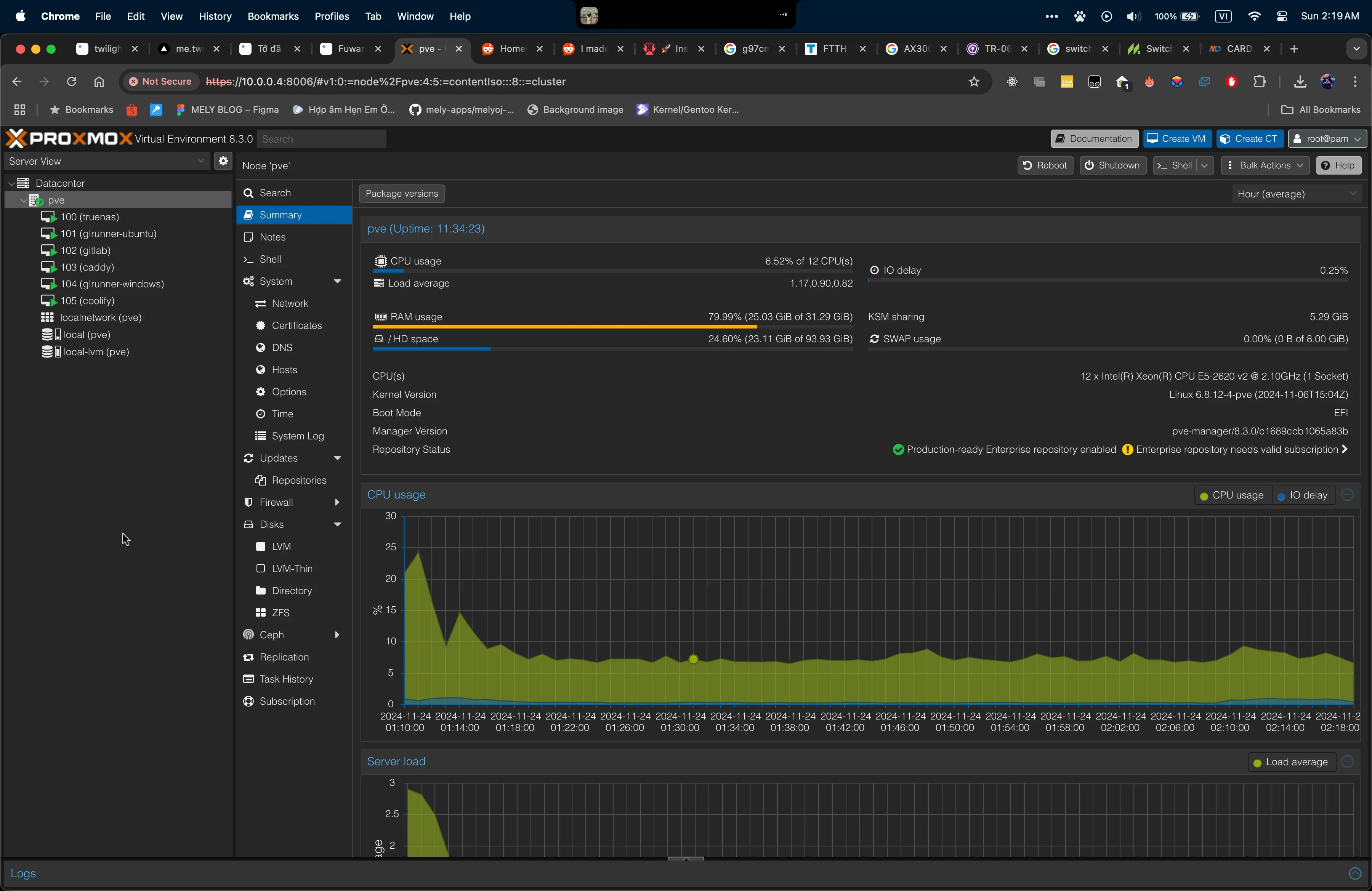Open the Certificates page

294,325
